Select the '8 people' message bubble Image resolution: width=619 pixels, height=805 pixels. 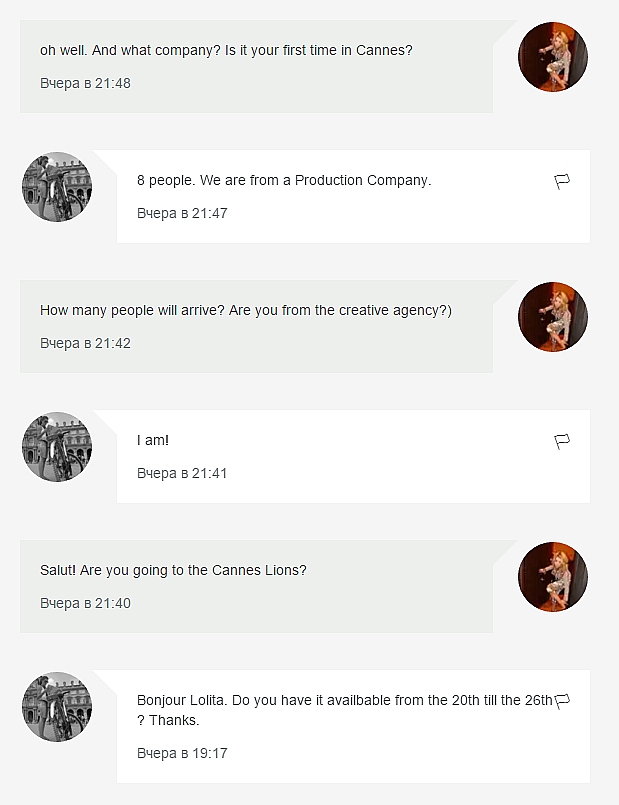pos(284,181)
